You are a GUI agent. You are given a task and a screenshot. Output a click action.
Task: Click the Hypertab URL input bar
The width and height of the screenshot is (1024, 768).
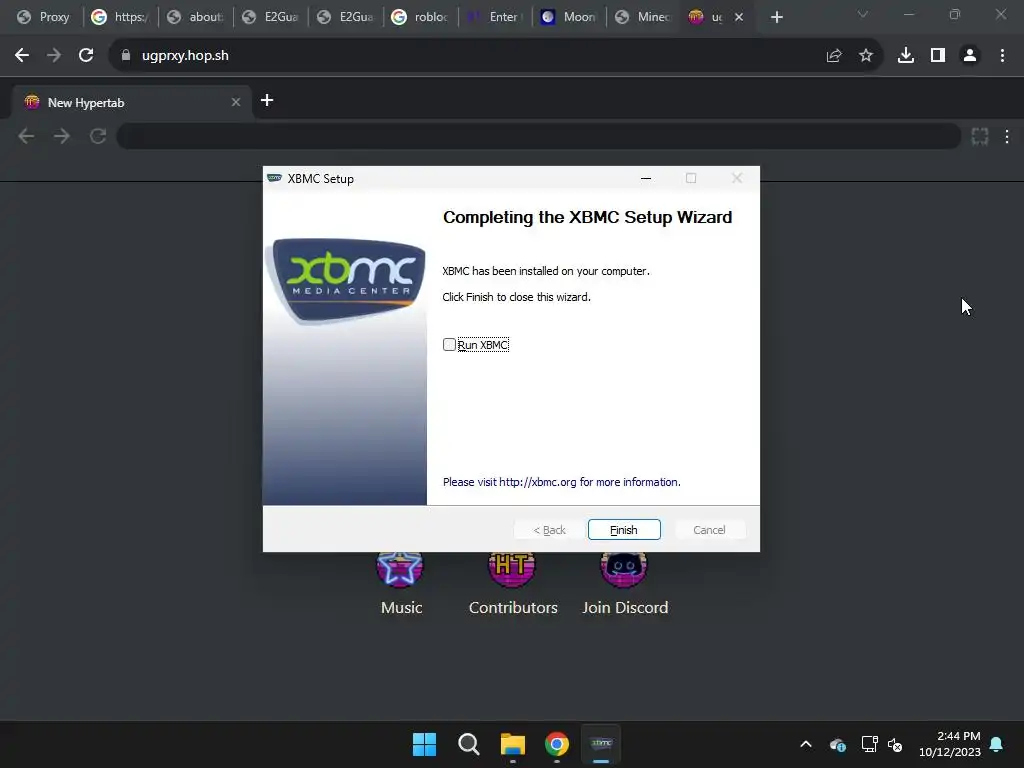(x=539, y=136)
